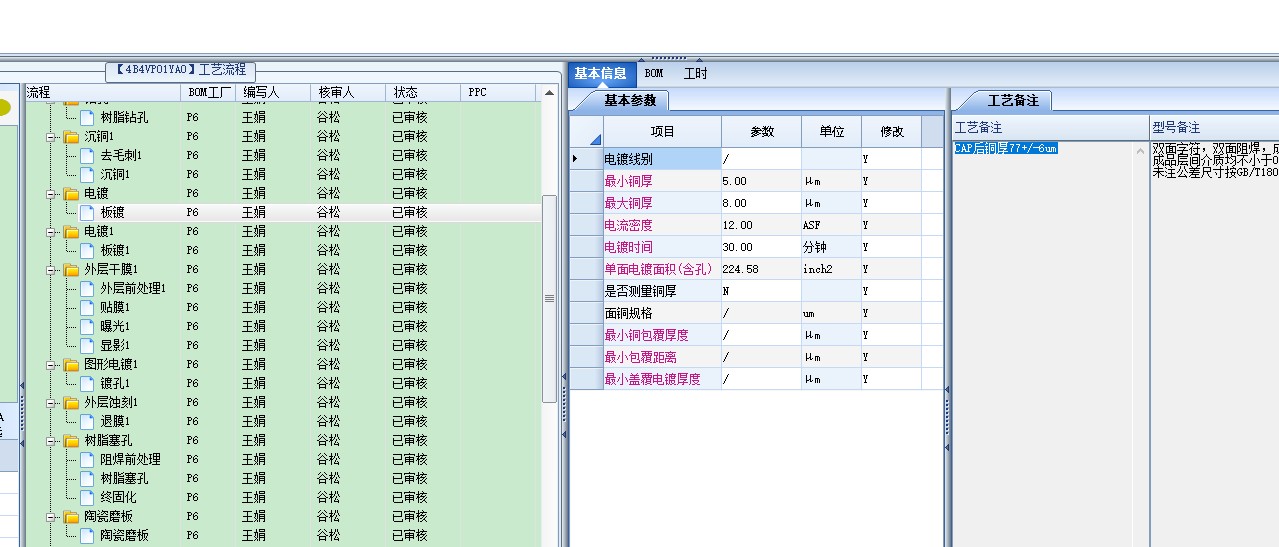The image size is (1279, 547).
Task: Click the 外层干膜1 folder icon
Action: [x=71, y=269]
